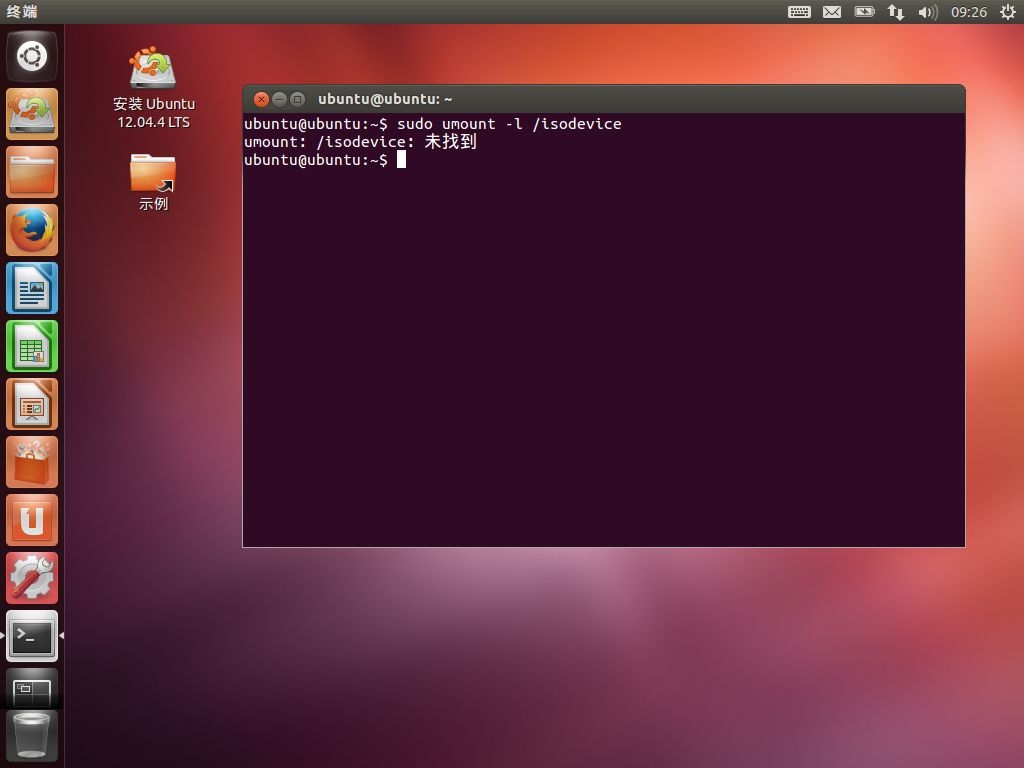
Task: Open the Trash
Action: (32, 735)
